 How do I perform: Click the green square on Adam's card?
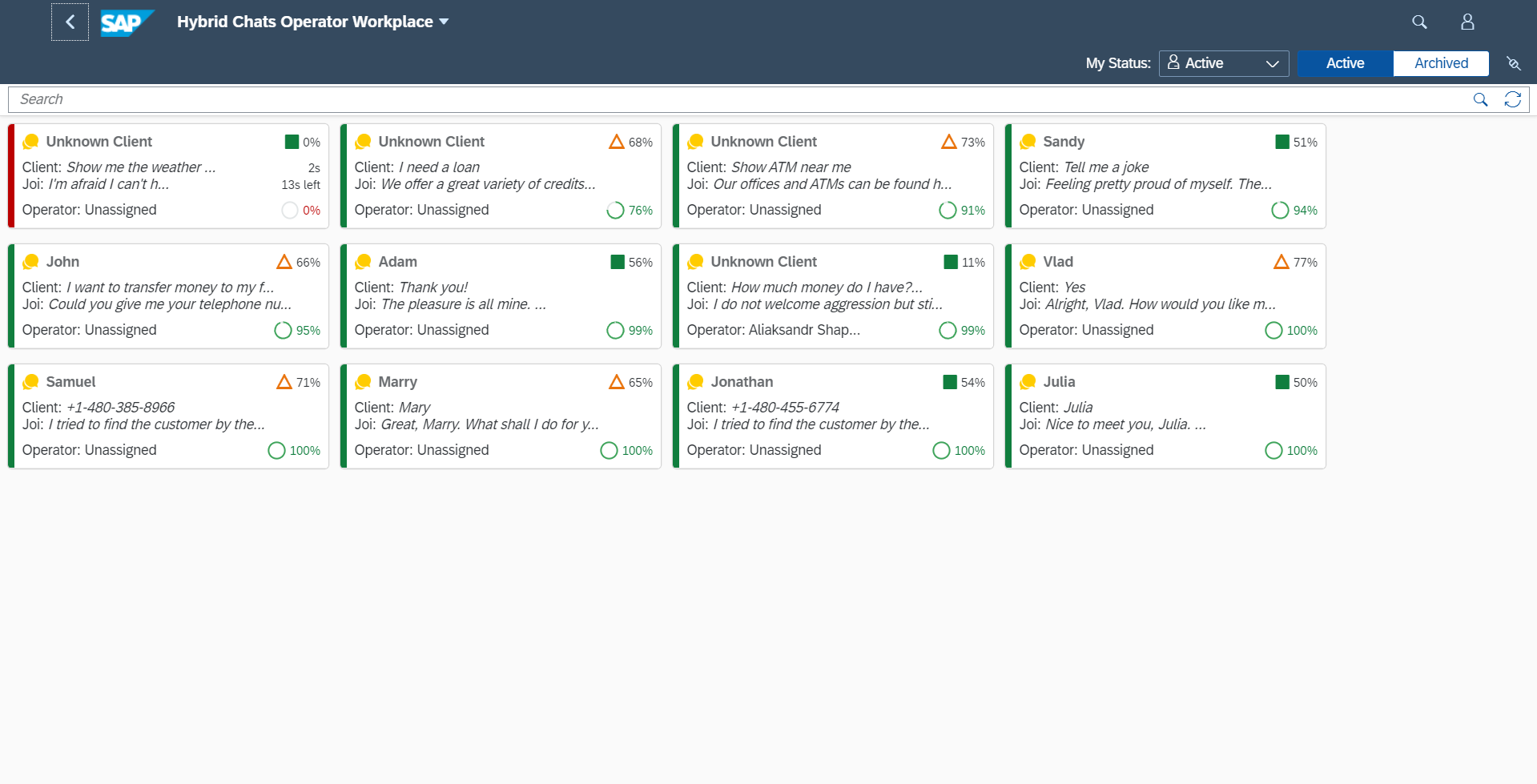point(618,262)
